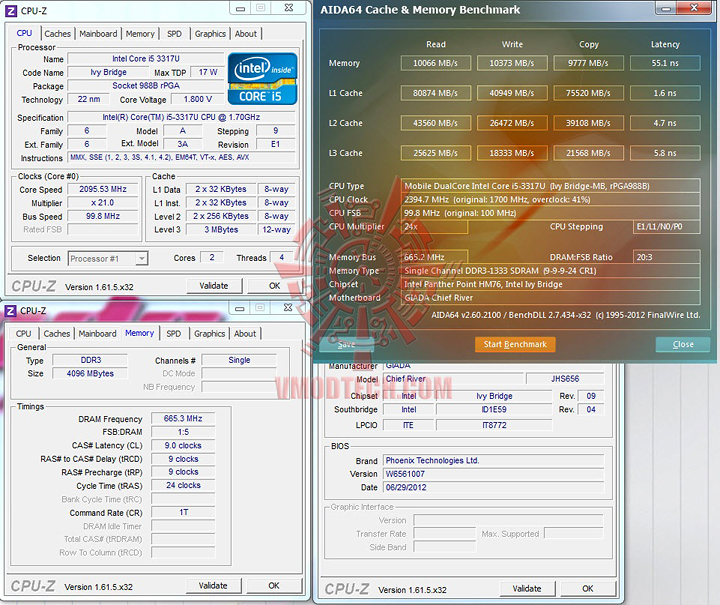The width and height of the screenshot is (720, 605).
Task: Click Cycle Time value 24 clocks
Action: (x=183, y=485)
